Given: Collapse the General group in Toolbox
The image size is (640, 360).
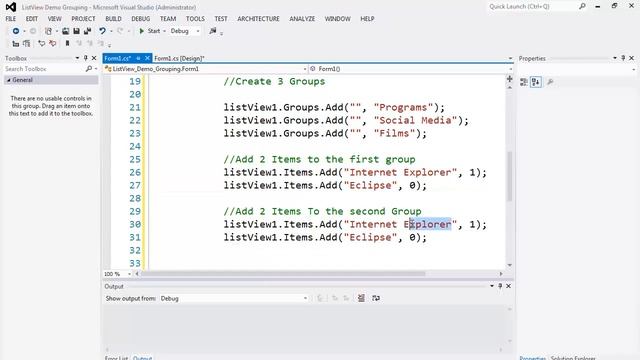Looking at the screenshot, I should click(9, 80).
